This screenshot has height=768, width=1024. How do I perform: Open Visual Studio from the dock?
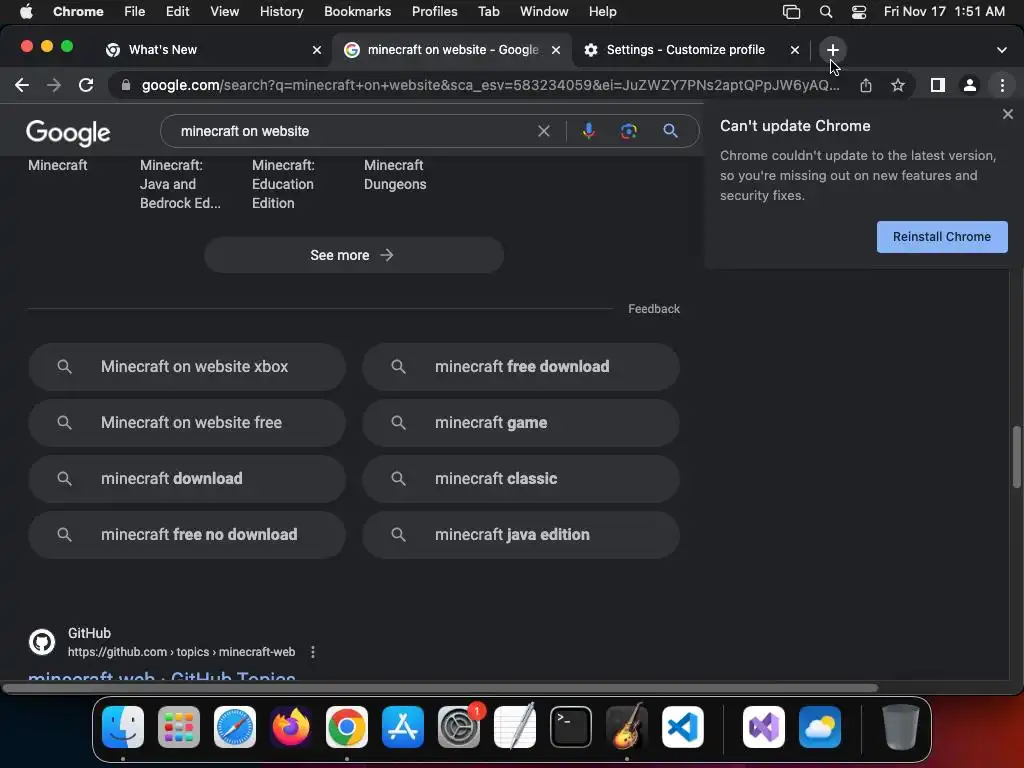(763, 727)
